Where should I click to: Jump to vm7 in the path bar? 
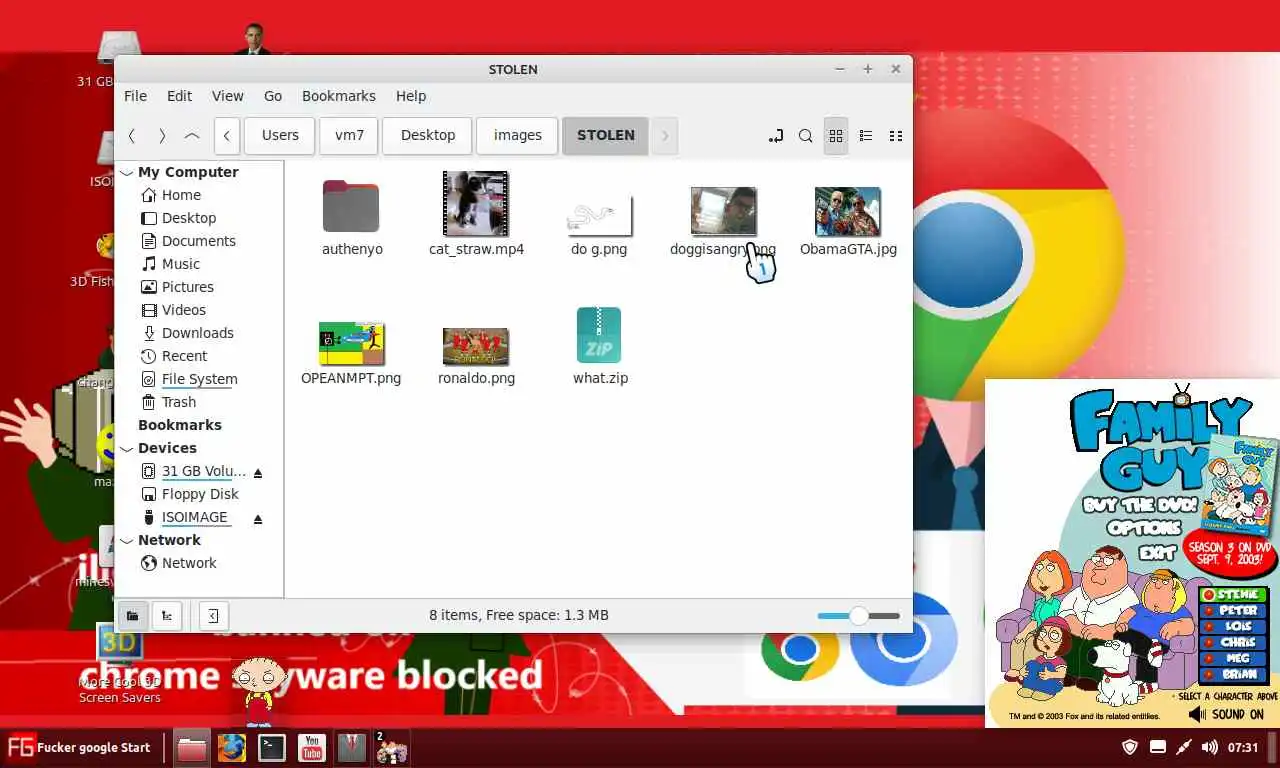click(349, 136)
